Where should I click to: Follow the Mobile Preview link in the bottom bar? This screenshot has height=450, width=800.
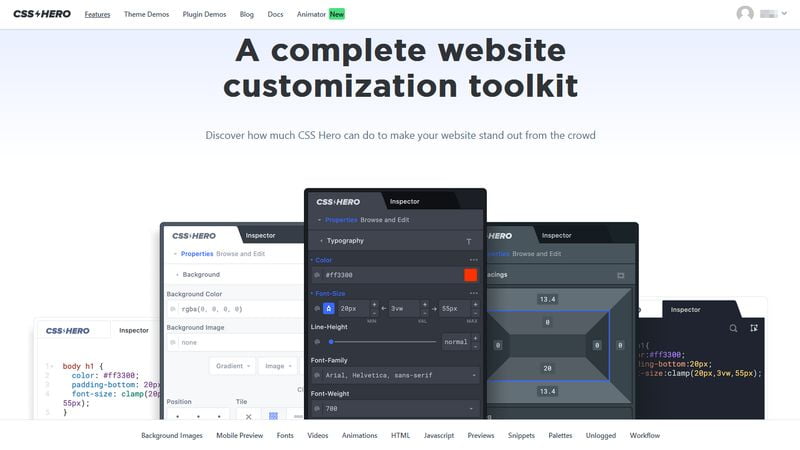tap(239, 435)
